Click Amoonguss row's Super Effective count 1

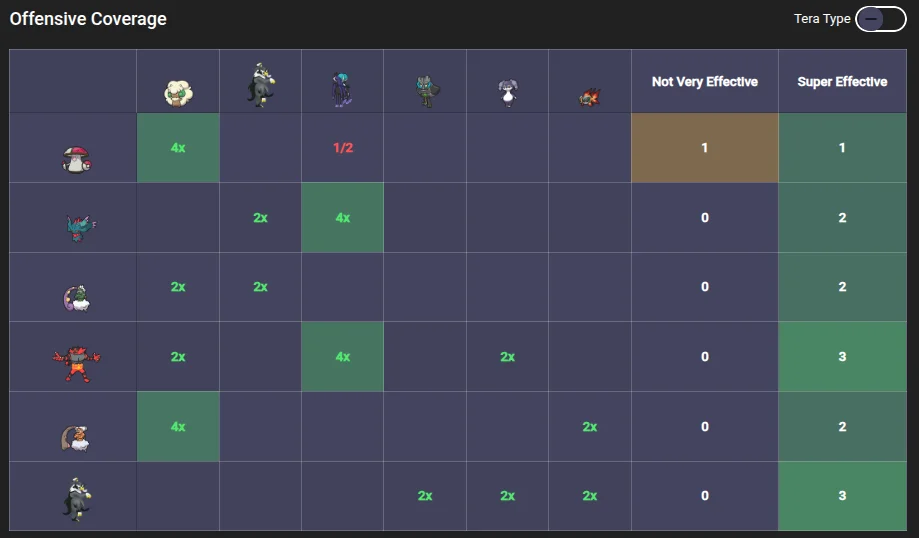tap(842, 148)
